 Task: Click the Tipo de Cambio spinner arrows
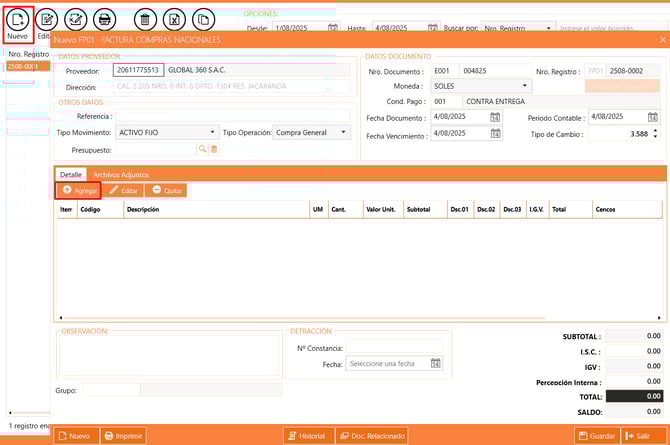coord(655,134)
